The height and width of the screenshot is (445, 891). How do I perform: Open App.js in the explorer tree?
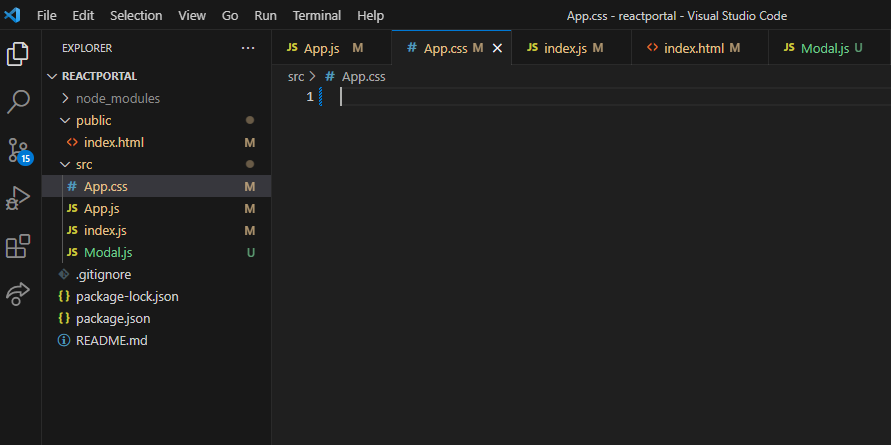156,209
